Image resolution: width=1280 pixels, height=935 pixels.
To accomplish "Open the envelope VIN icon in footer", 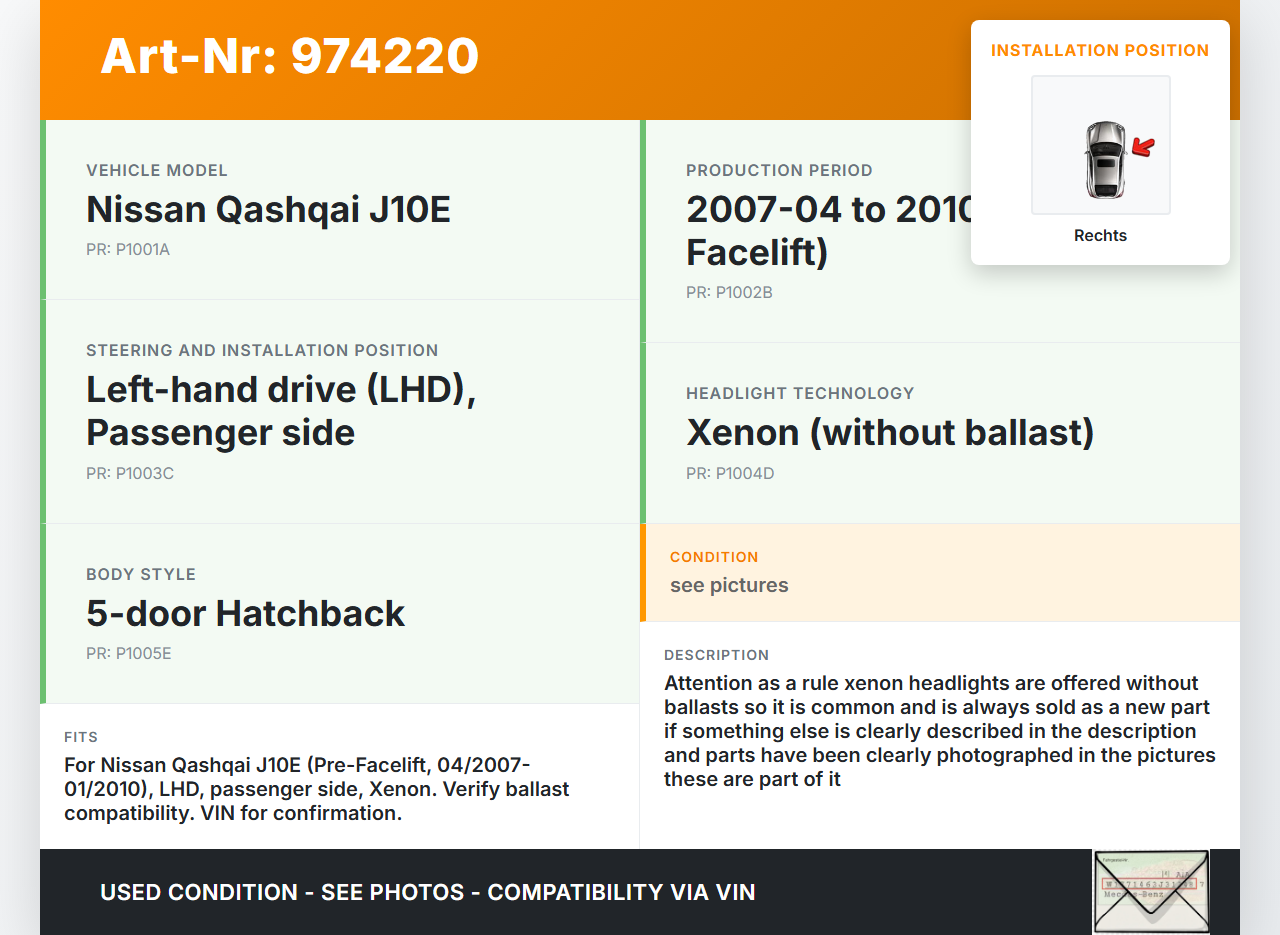I will (x=1150, y=890).
